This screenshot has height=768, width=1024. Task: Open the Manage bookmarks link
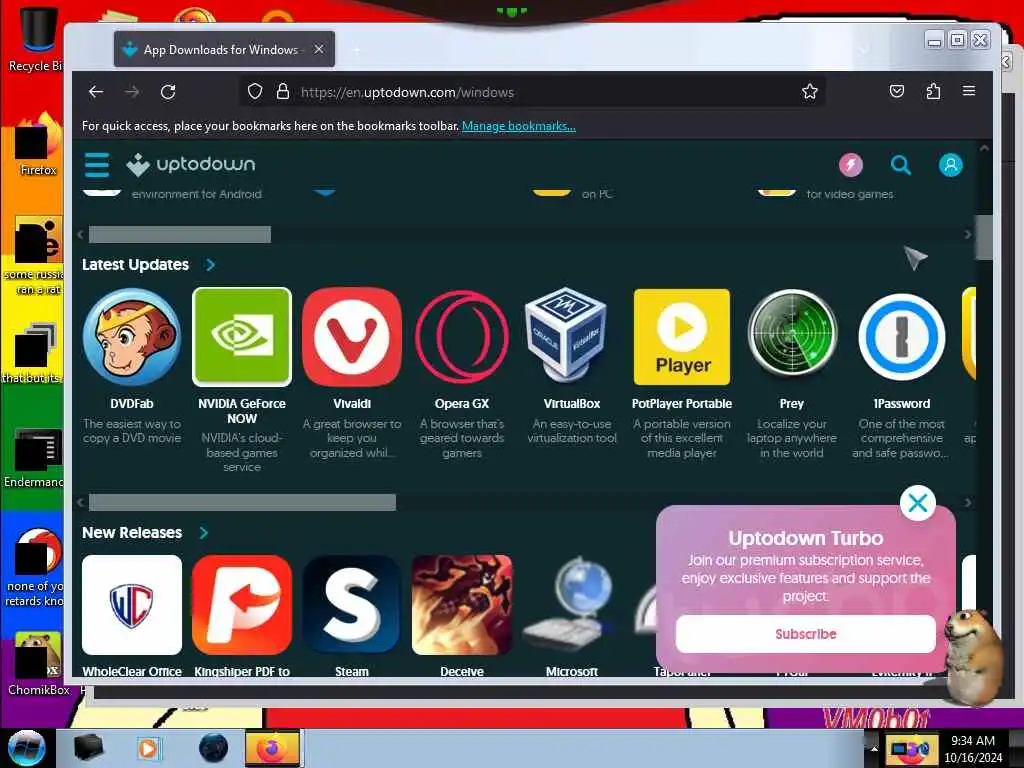[519, 126]
